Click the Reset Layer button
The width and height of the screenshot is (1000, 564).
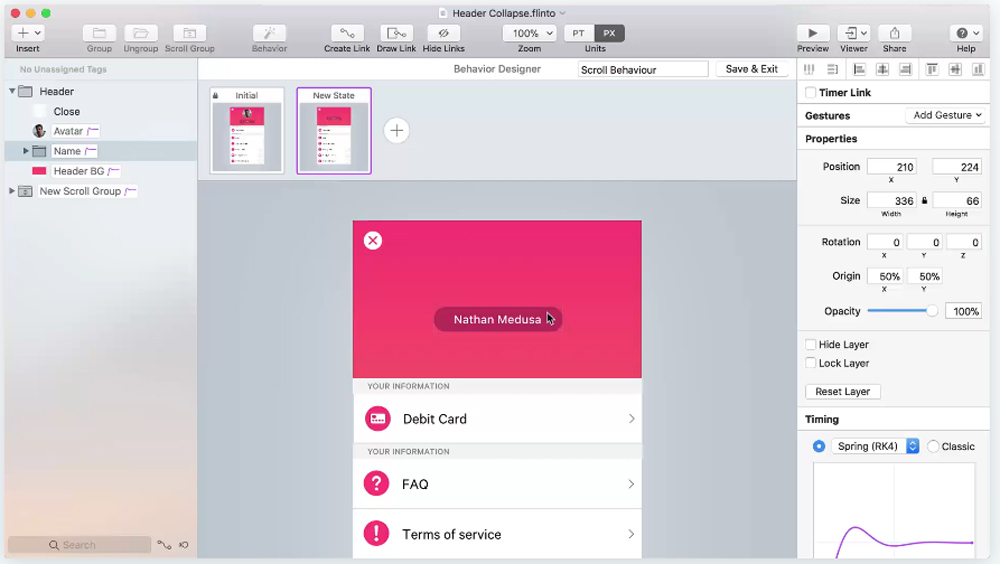pyautogui.click(x=842, y=392)
